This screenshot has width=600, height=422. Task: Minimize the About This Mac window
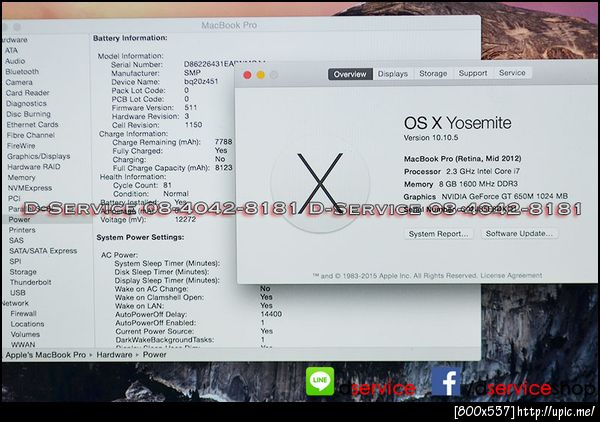click(261, 75)
